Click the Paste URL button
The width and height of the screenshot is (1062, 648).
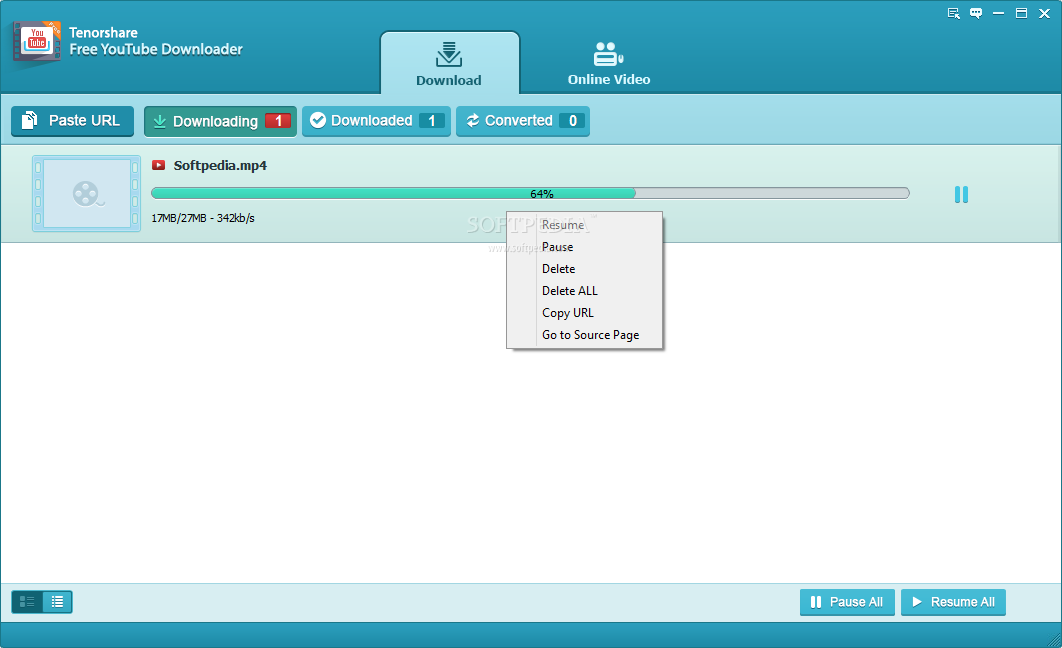pos(72,121)
